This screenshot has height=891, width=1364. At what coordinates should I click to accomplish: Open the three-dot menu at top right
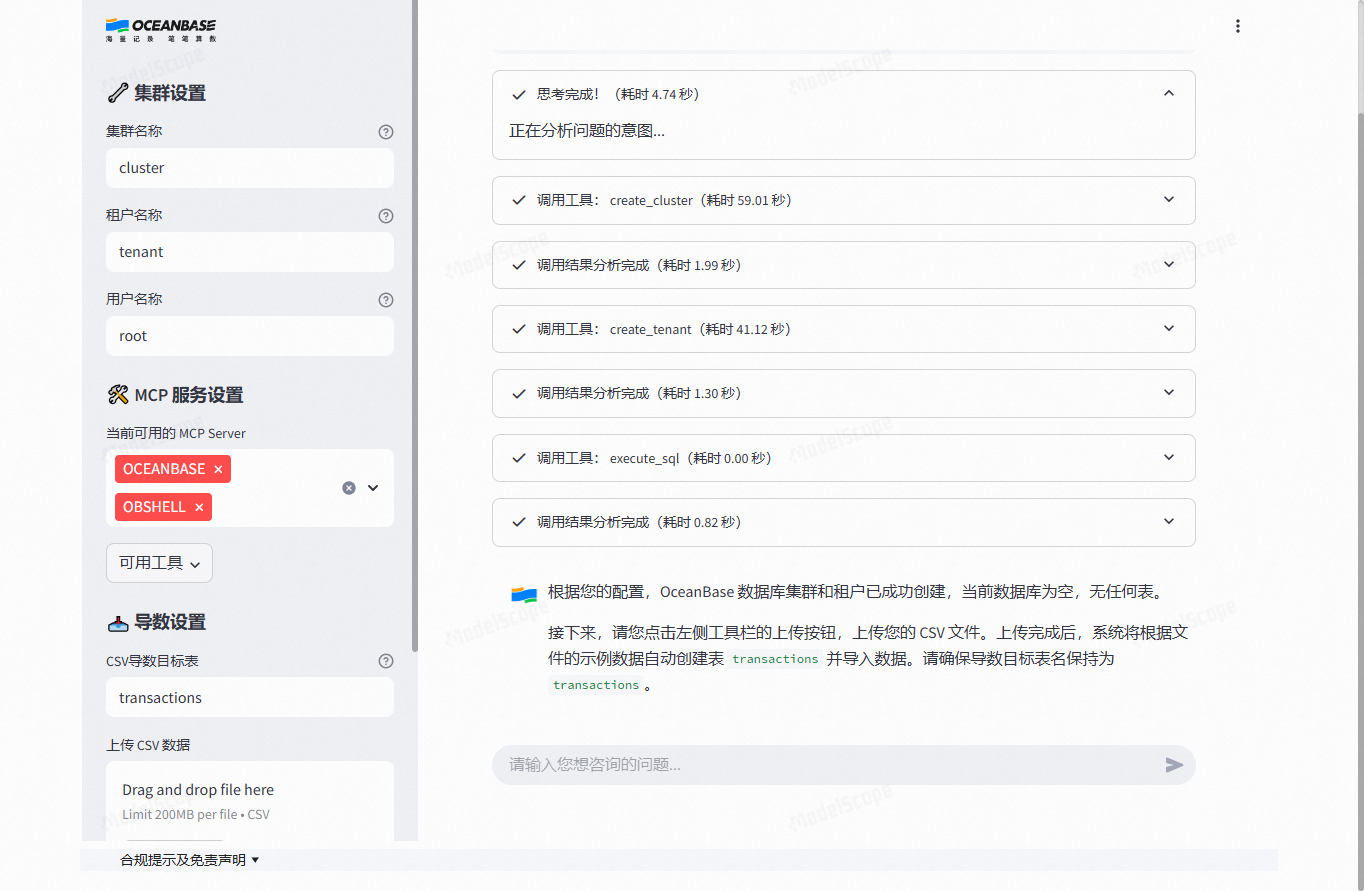1238,25
